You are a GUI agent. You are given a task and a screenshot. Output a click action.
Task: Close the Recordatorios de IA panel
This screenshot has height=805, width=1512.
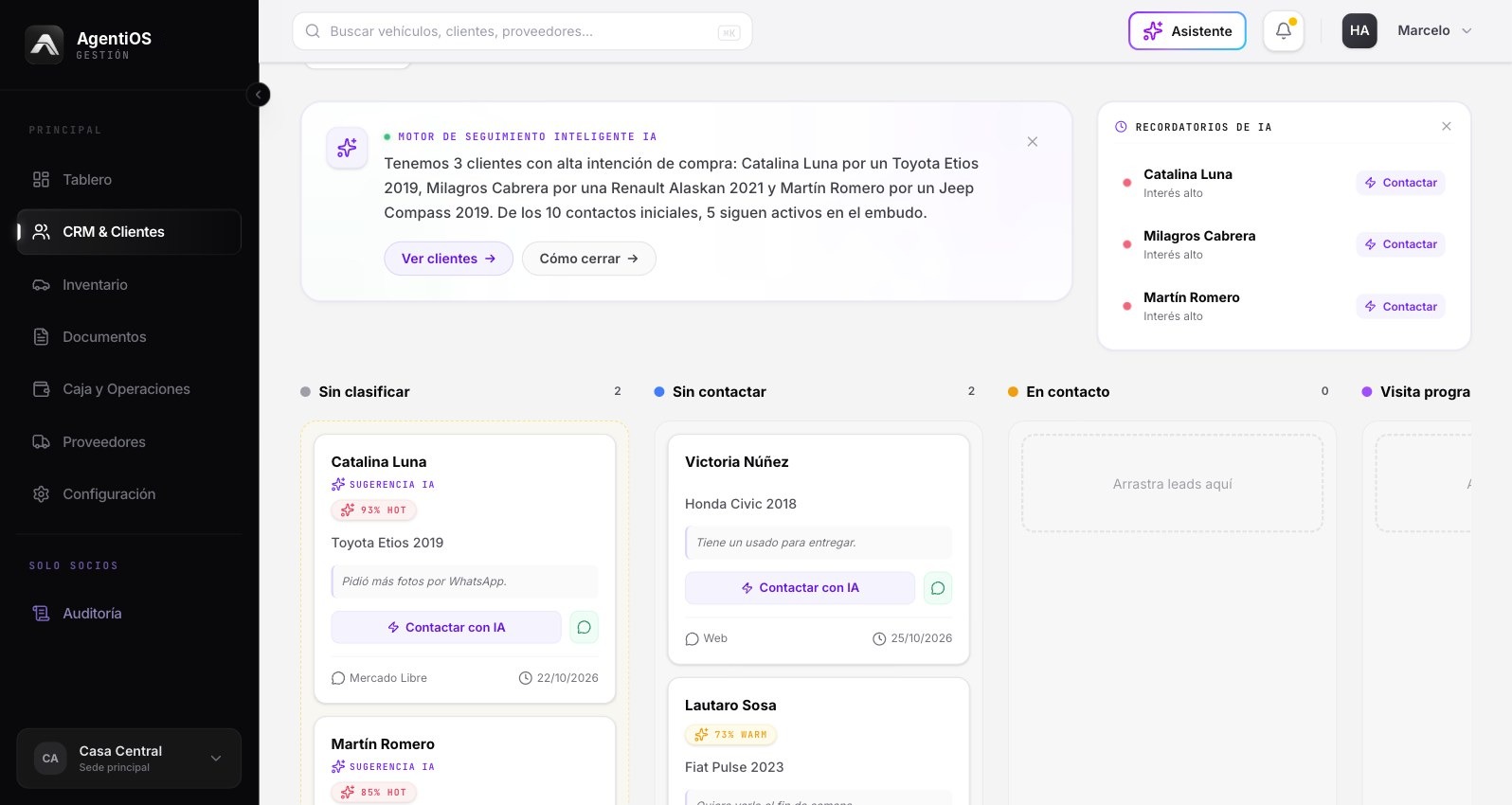pos(1447,126)
